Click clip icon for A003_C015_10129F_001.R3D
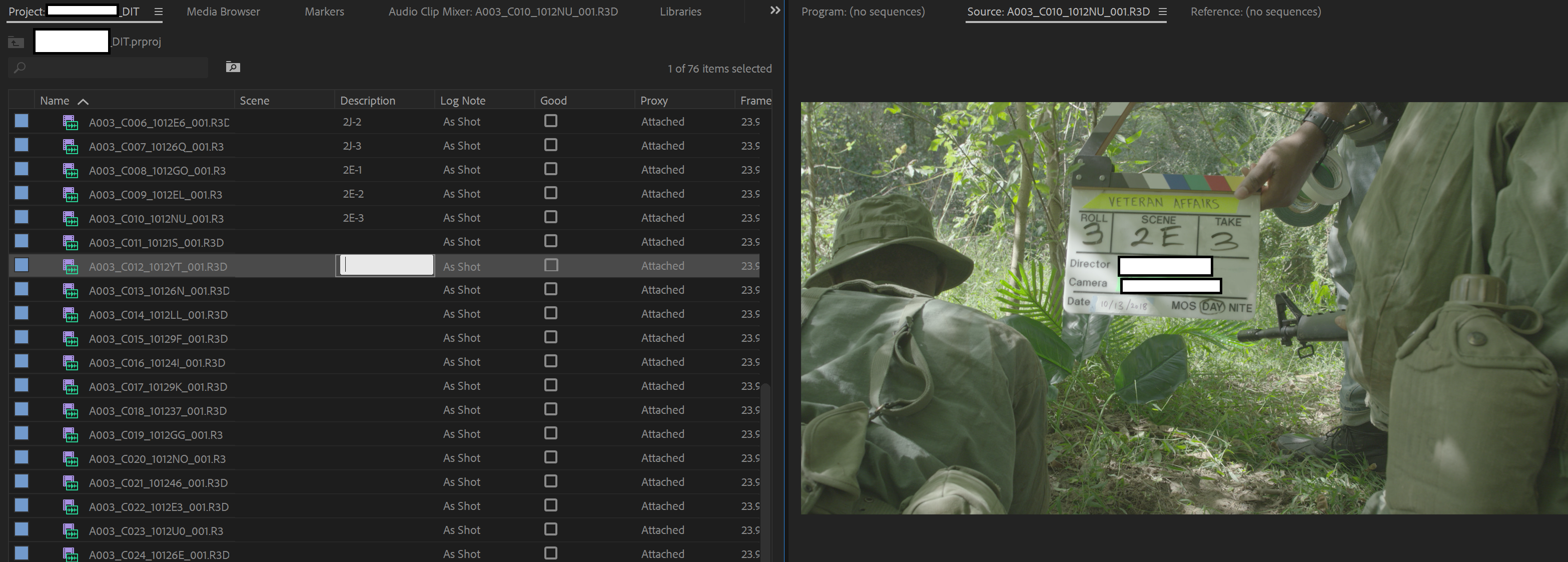This screenshot has height=562, width=1568. point(71,338)
